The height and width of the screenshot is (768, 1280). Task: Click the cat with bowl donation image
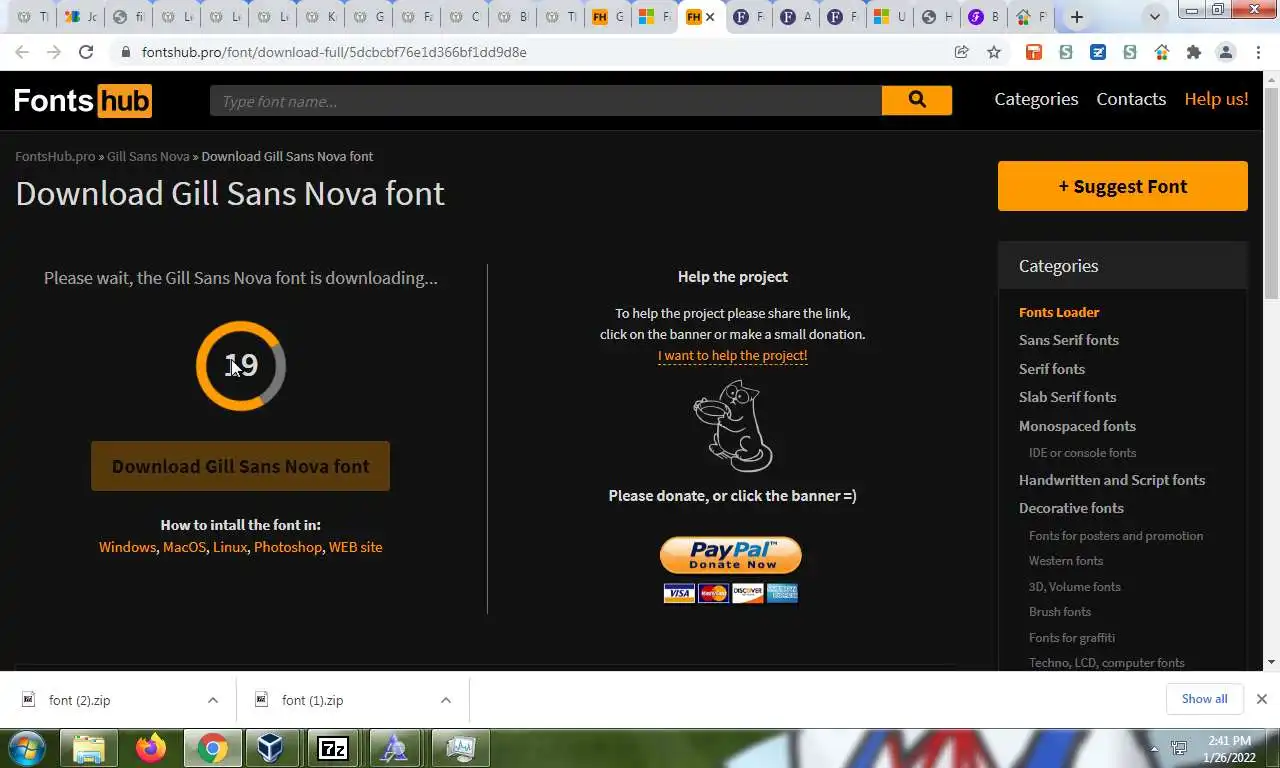pos(733,425)
